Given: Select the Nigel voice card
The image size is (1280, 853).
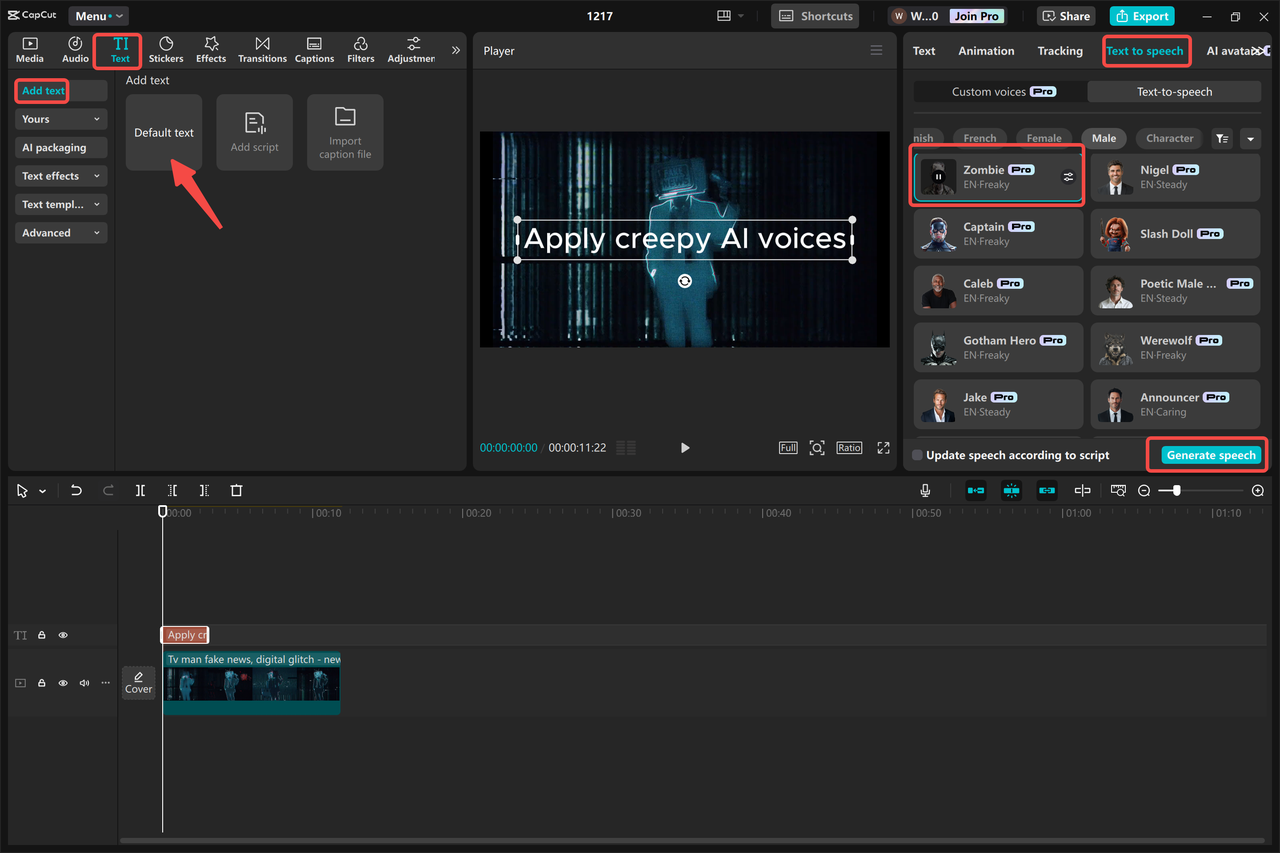Looking at the screenshot, I should coord(1175,177).
